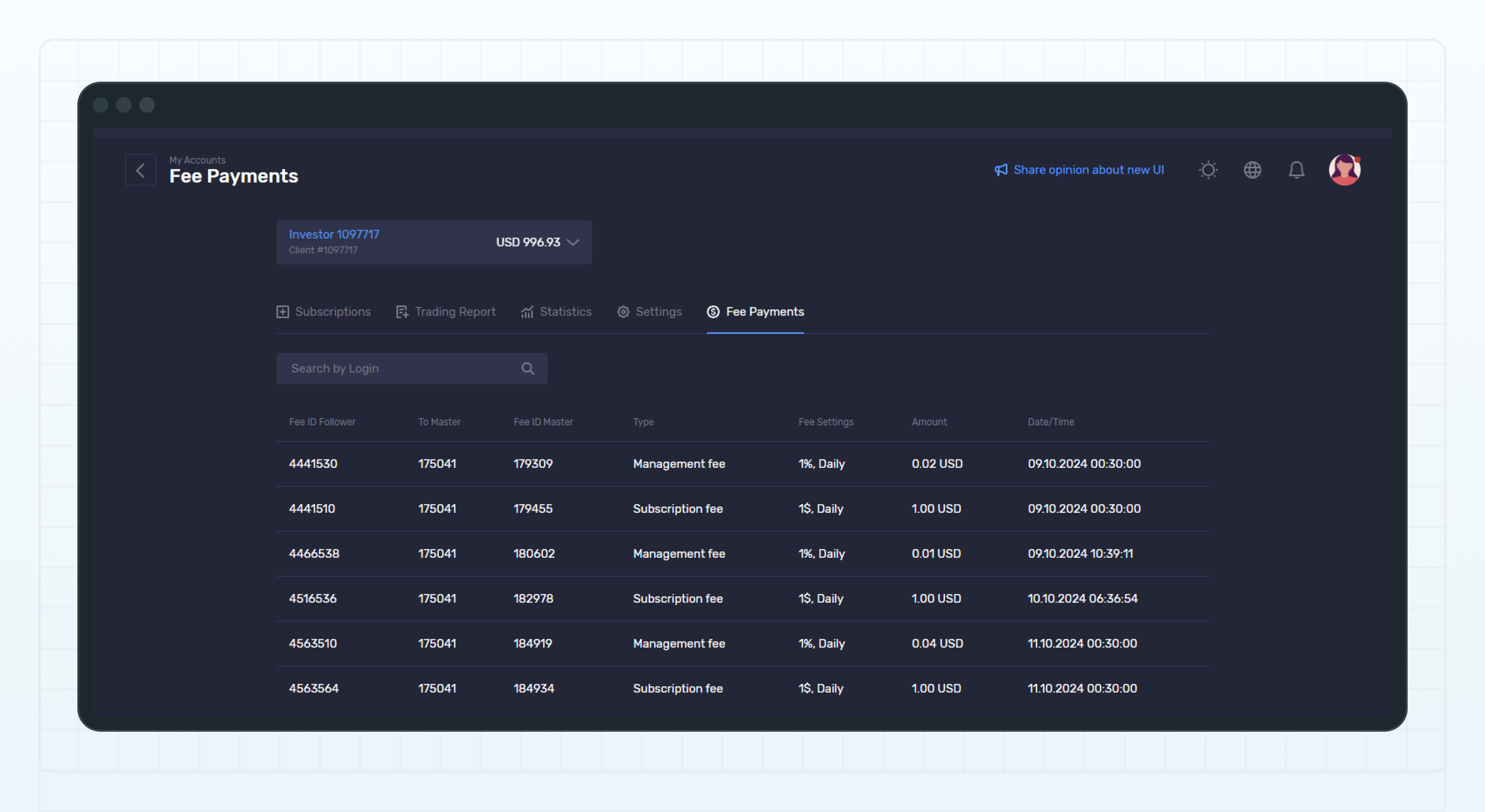Open the language globe icon
The image size is (1485, 812).
(x=1252, y=170)
